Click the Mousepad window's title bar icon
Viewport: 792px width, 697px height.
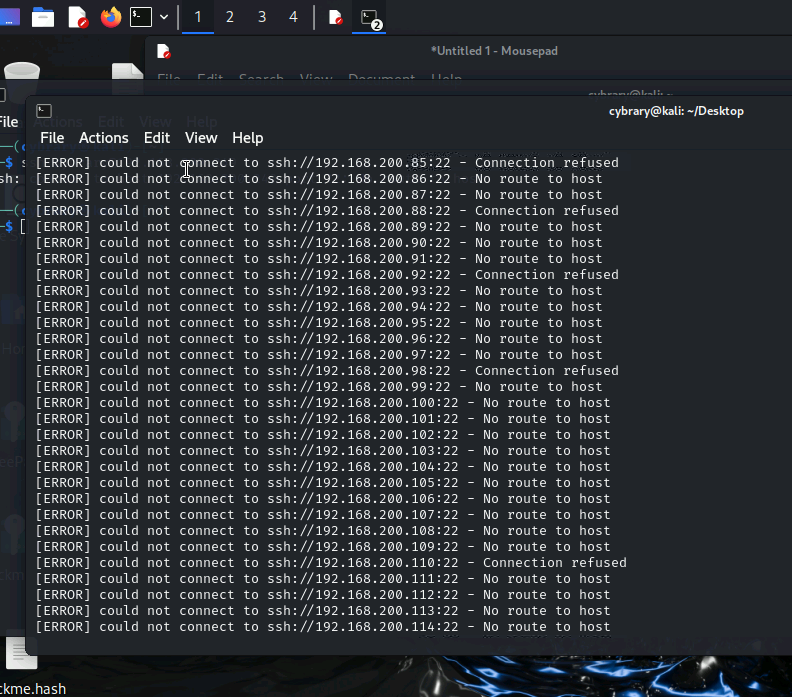pos(163,51)
